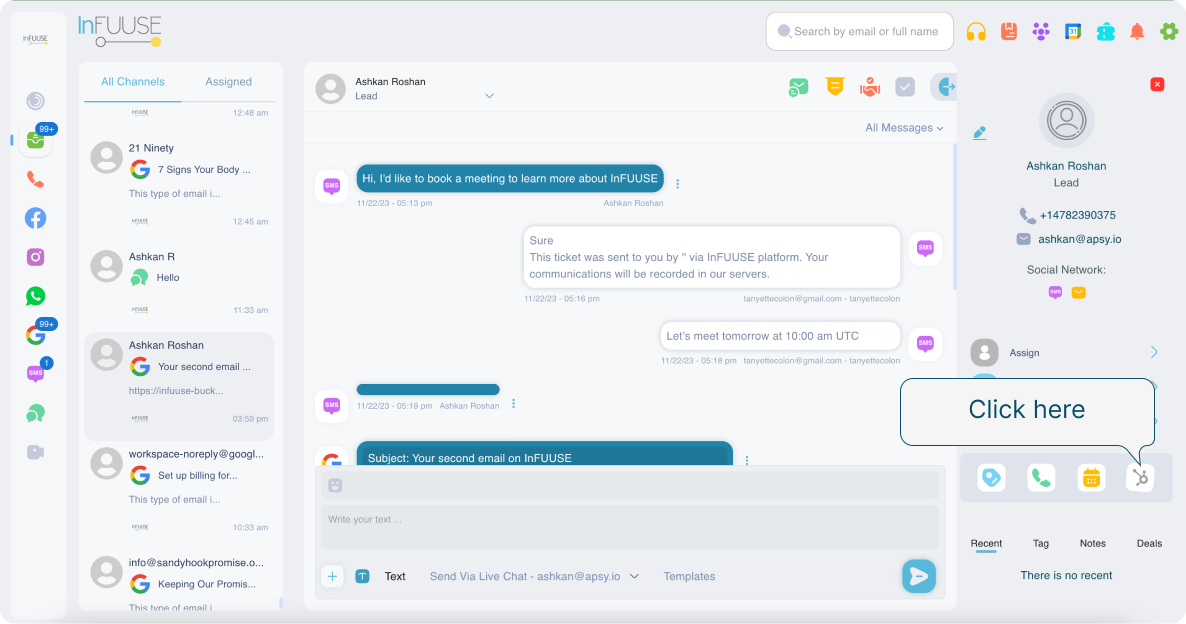Open options menu for 05:19 pm message
This screenshot has height=624, width=1186.
click(514, 404)
